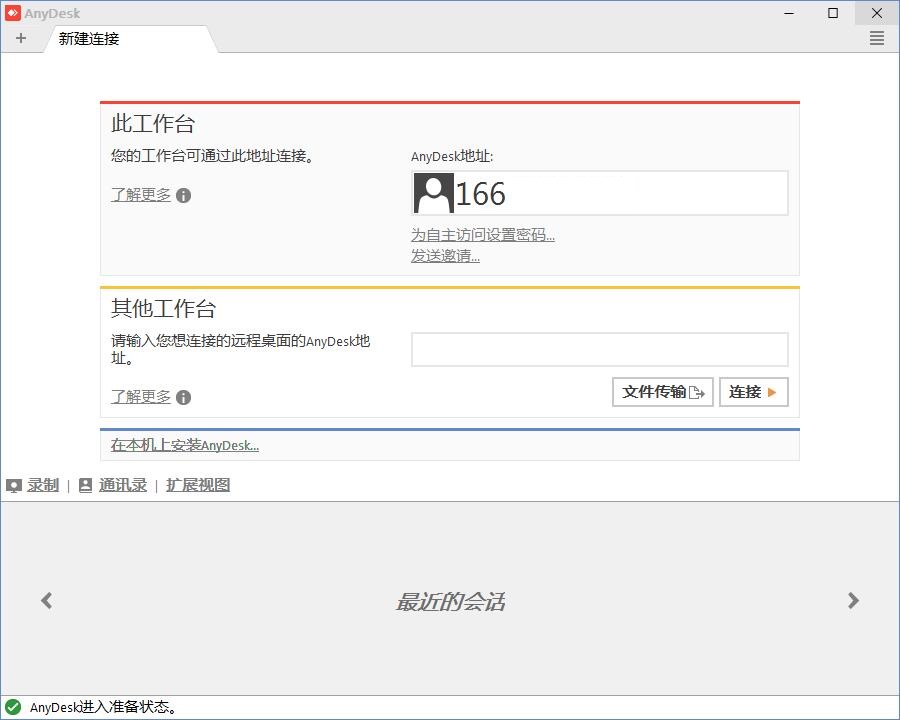Click the remote address input field
The width and height of the screenshot is (900, 720).
599,349
